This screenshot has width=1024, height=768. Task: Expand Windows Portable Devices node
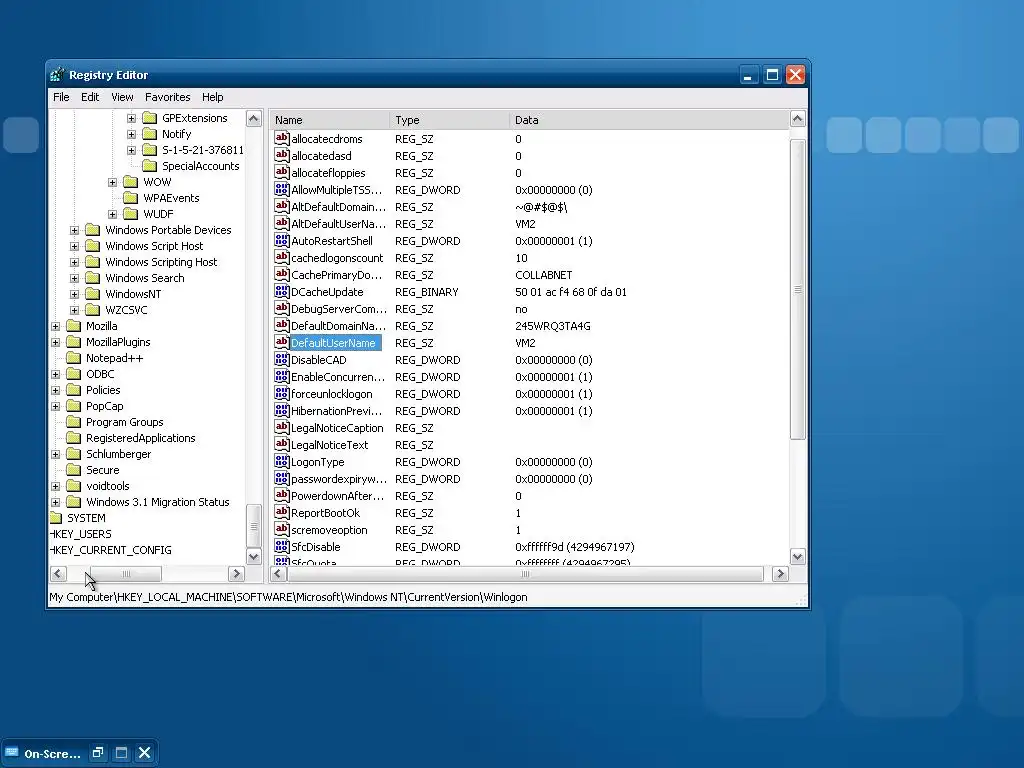74,231
